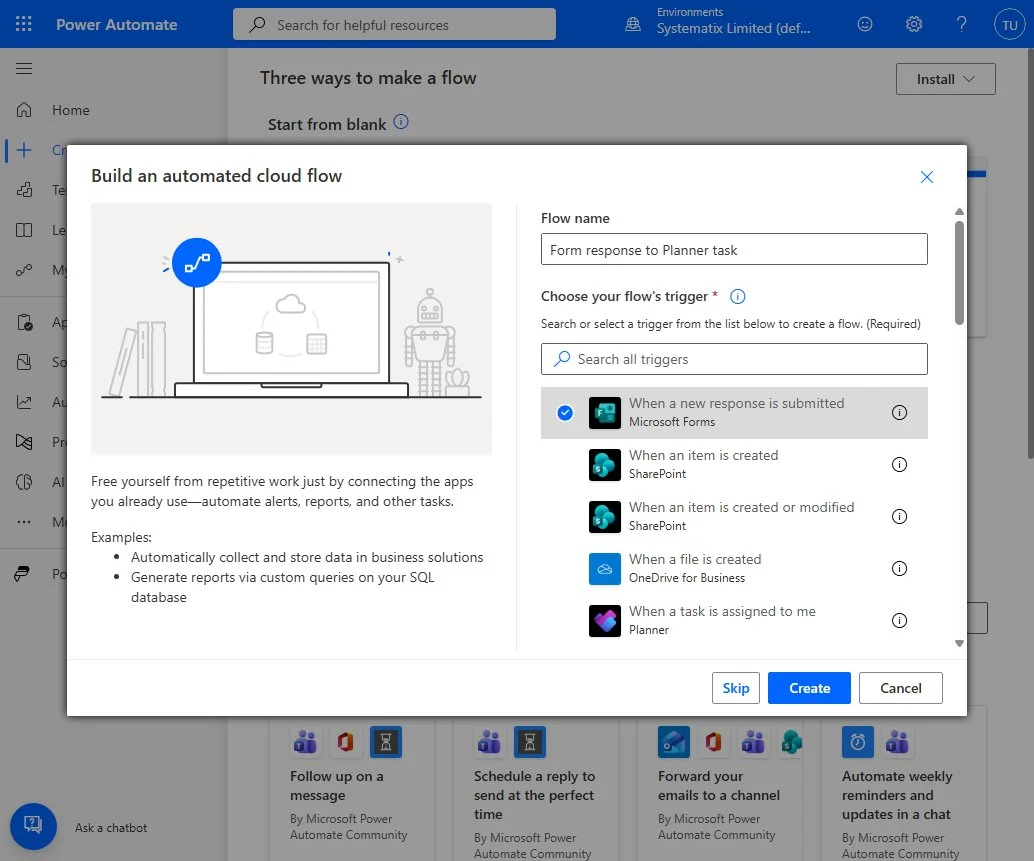Click the Start from blank info icon
The height and width of the screenshot is (861, 1034).
point(401,122)
